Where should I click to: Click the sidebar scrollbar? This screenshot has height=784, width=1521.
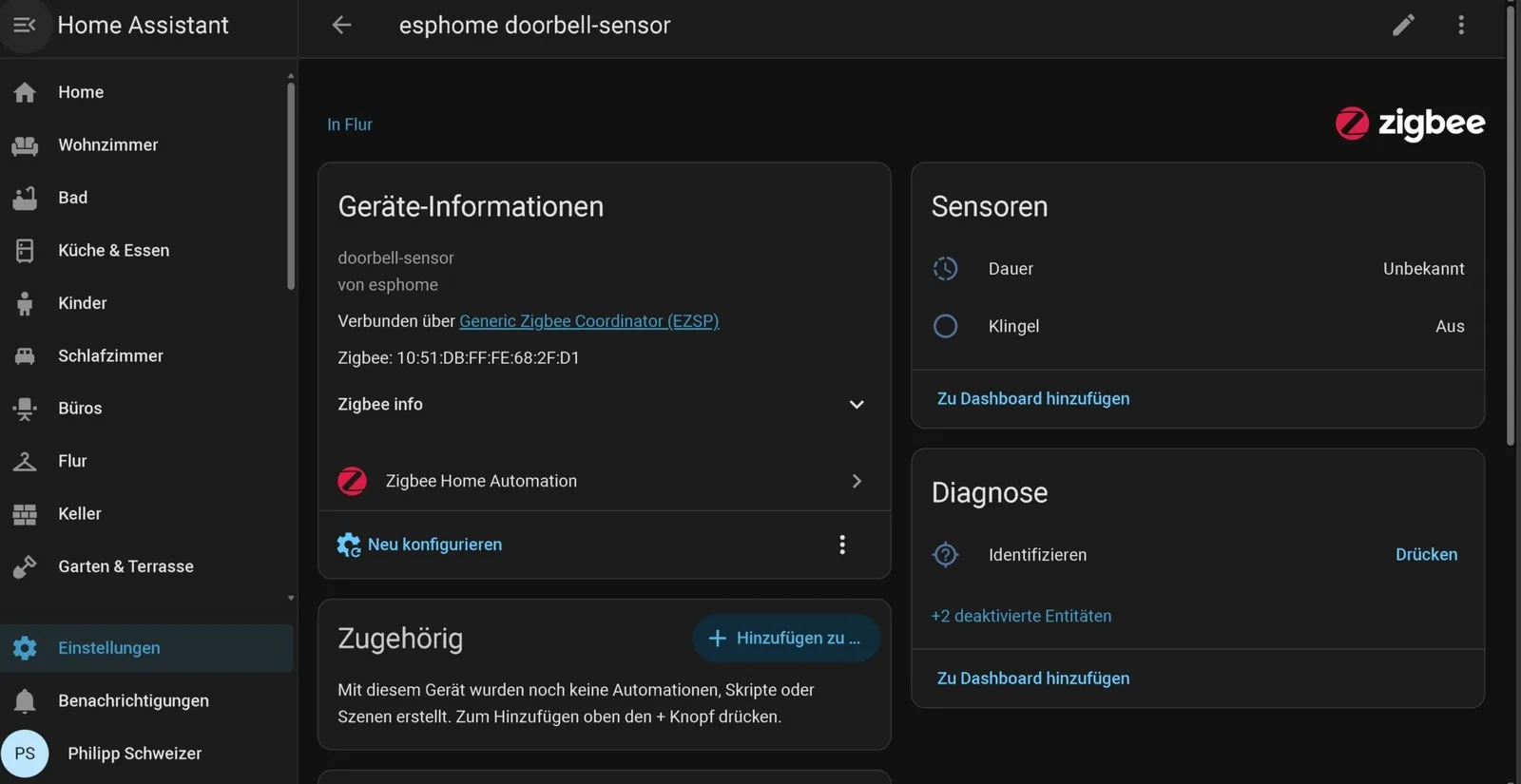291,185
